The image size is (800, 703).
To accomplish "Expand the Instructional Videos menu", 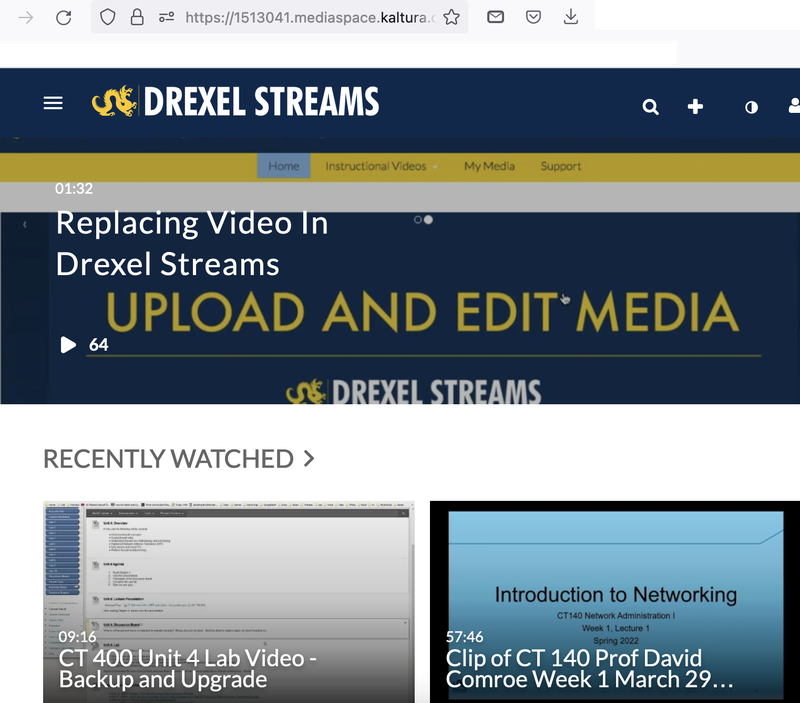I will [381, 166].
